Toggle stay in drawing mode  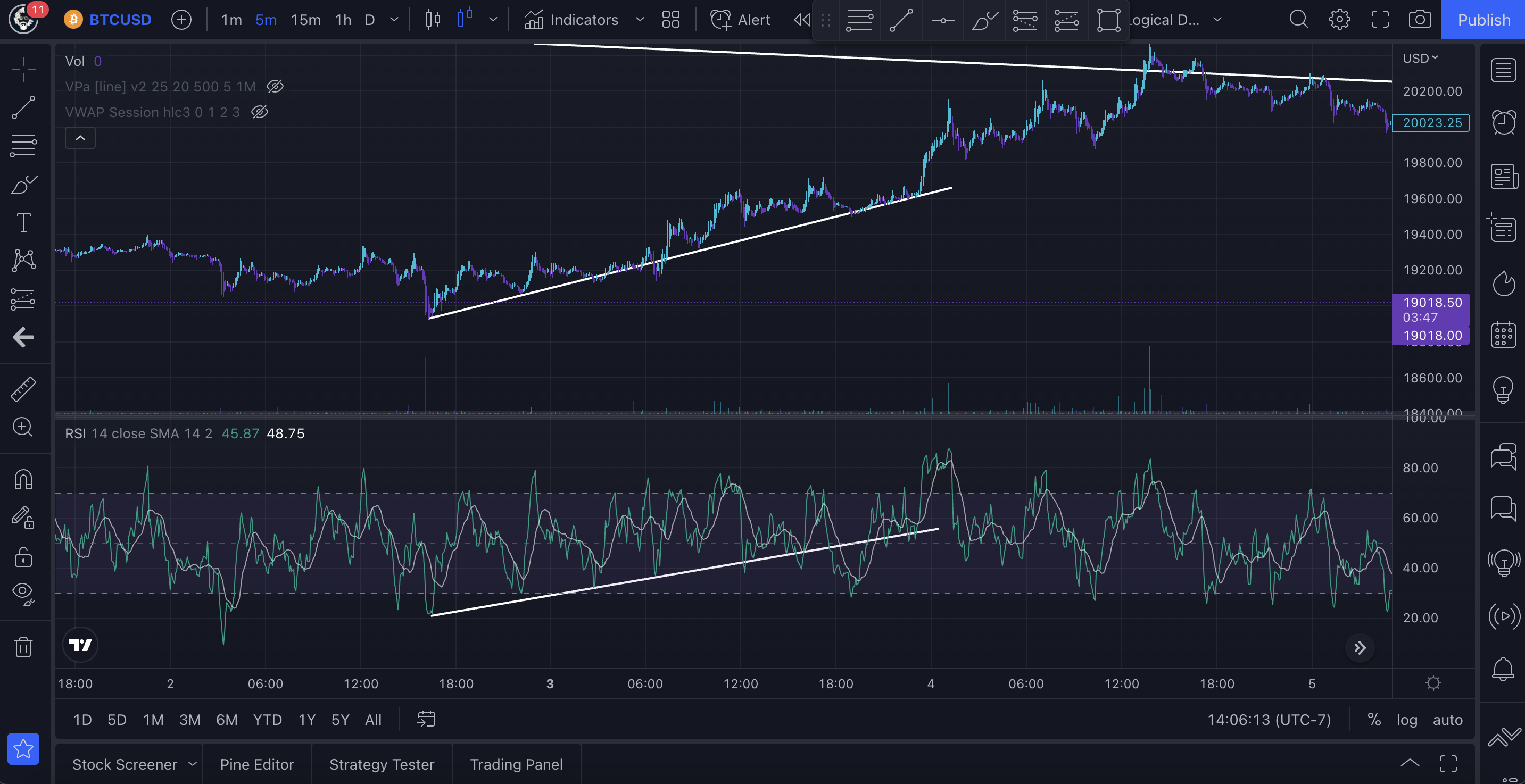click(24, 517)
